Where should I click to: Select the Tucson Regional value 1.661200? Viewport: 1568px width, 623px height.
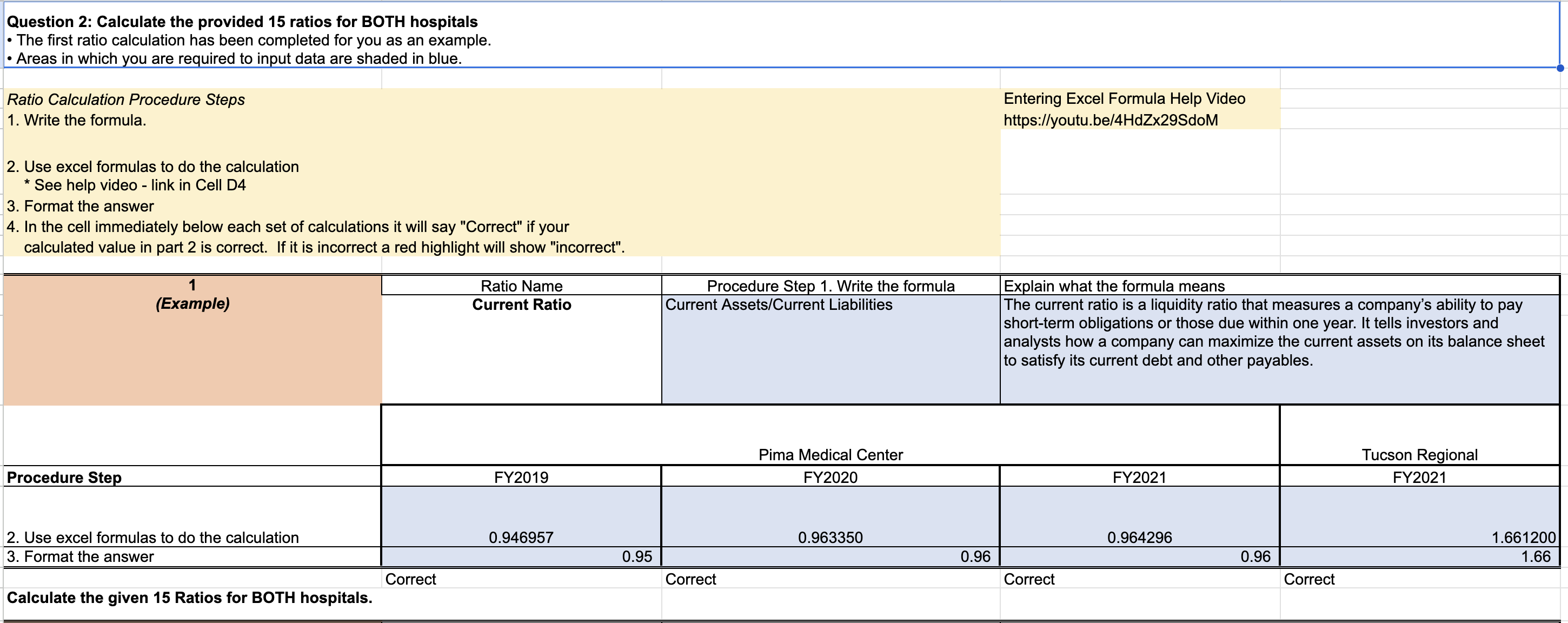[x=1523, y=537]
